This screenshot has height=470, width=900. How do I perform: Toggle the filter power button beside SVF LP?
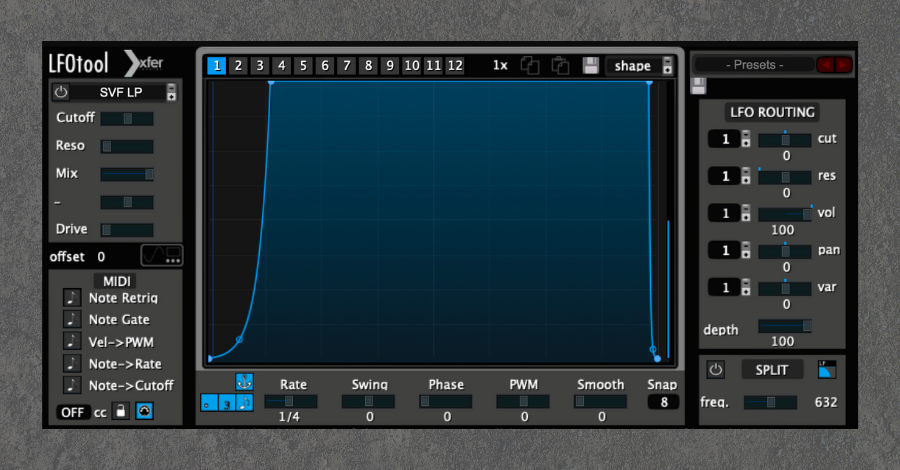[61, 92]
